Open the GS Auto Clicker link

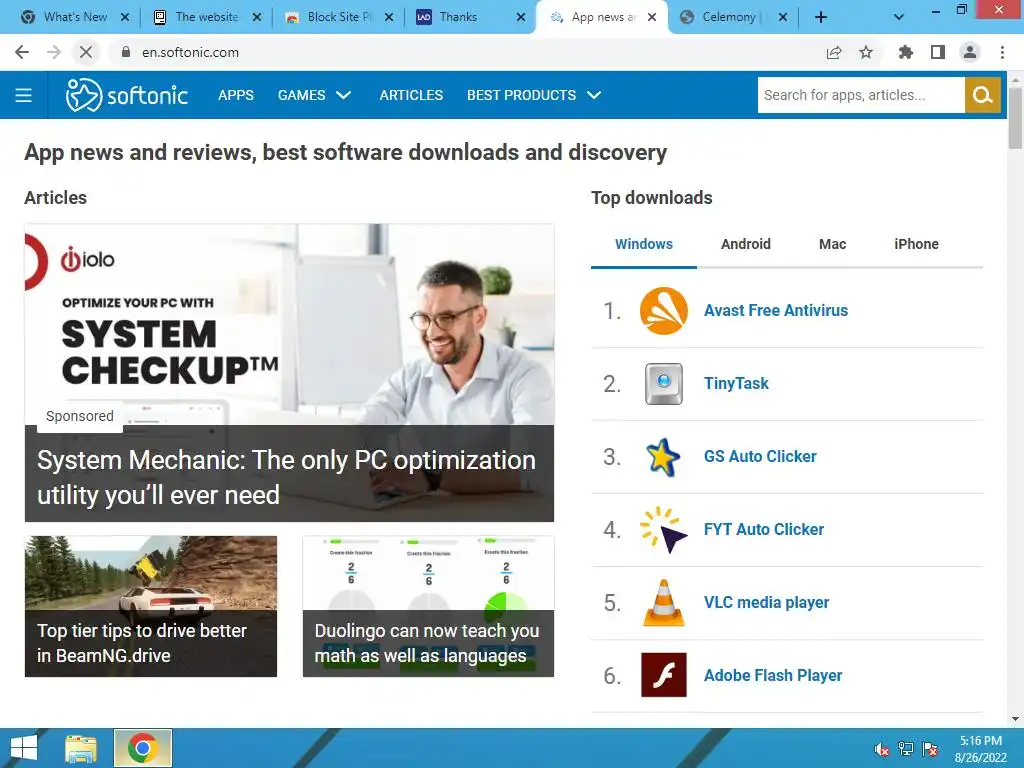click(760, 456)
